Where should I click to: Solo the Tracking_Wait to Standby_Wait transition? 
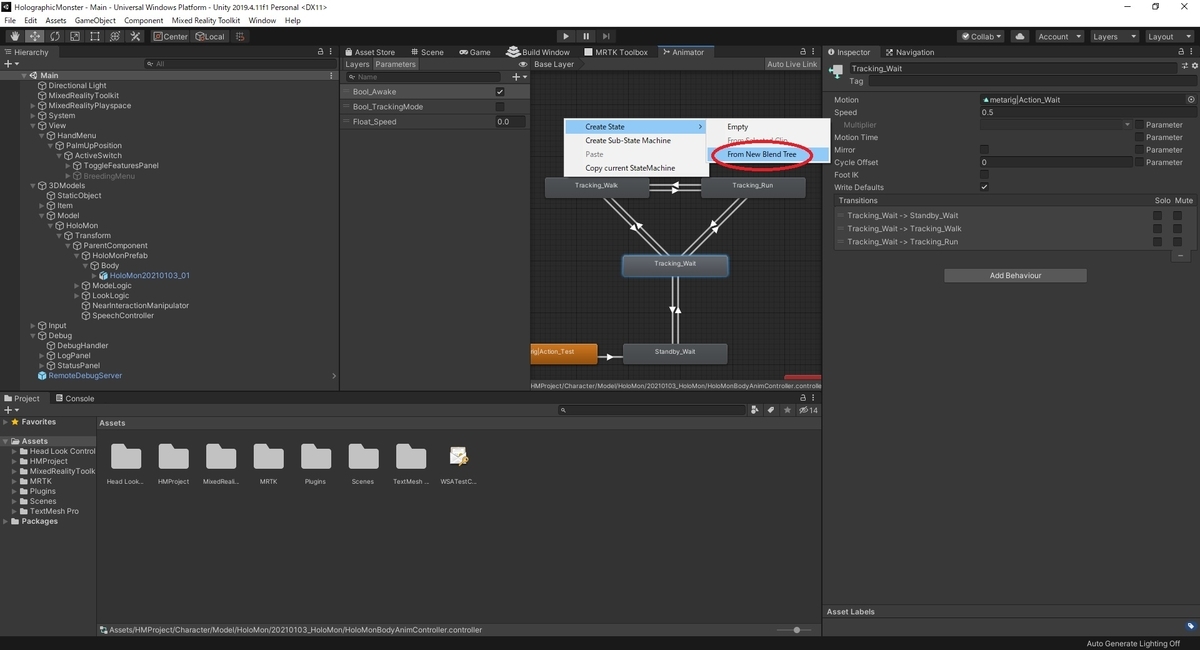1158,215
